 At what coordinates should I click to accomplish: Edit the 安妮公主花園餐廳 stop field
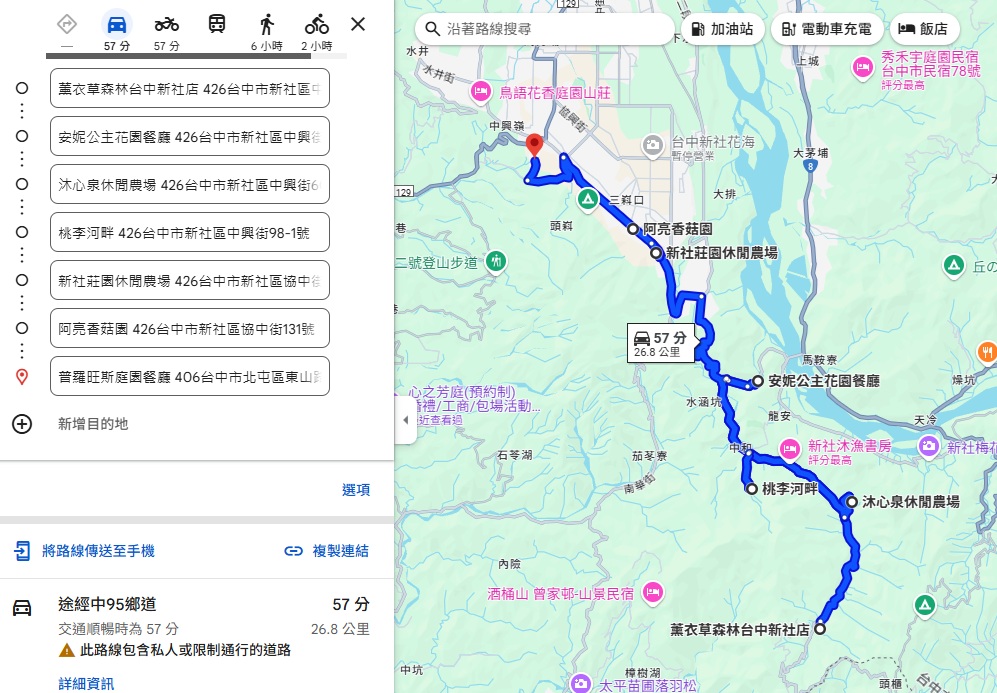[x=189, y=136]
